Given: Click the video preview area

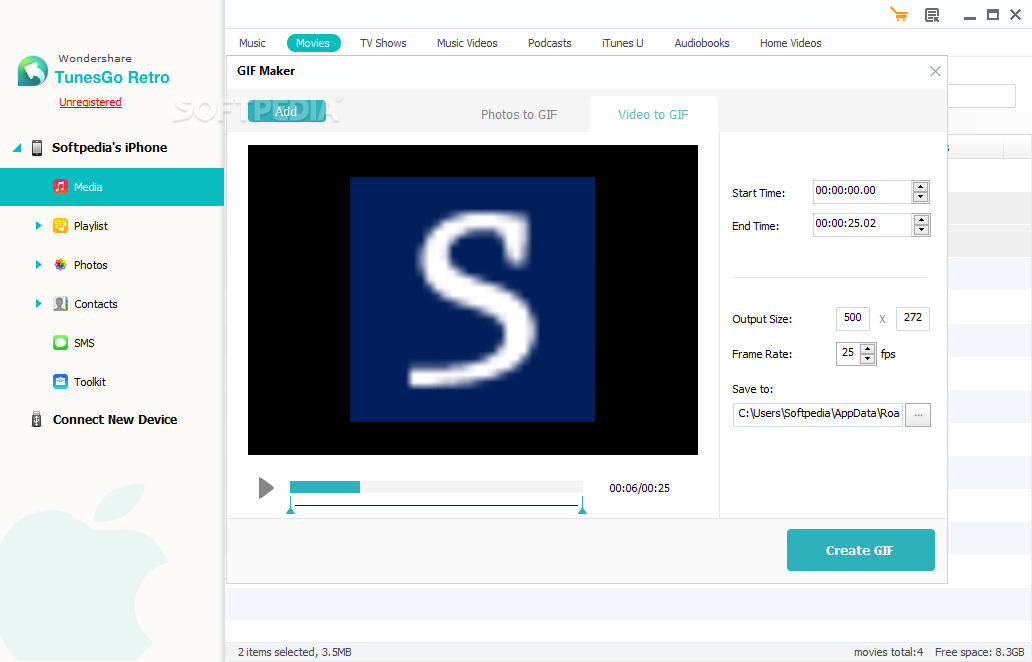Looking at the screenshot, I should point(473,299).
